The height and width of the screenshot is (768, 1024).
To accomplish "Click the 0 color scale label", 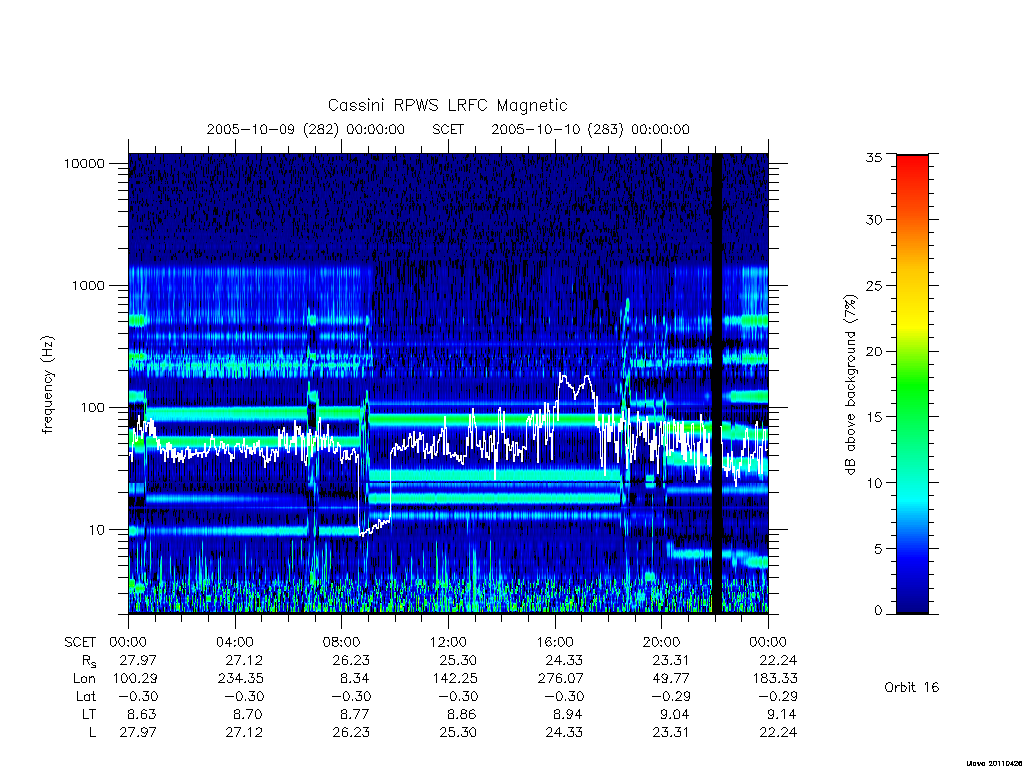I will tap(878, 611).
